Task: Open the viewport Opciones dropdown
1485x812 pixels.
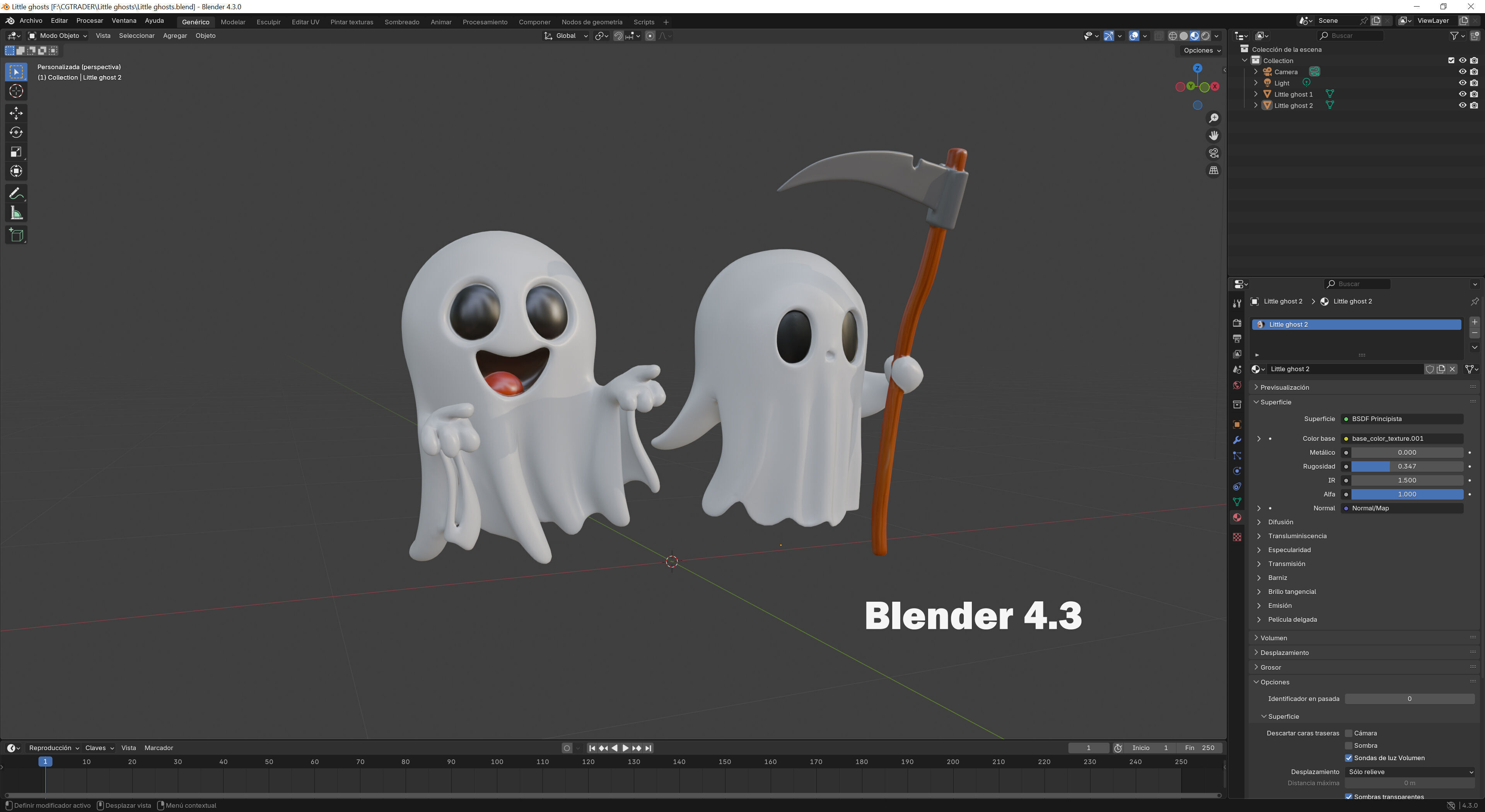Action: 1202,50
